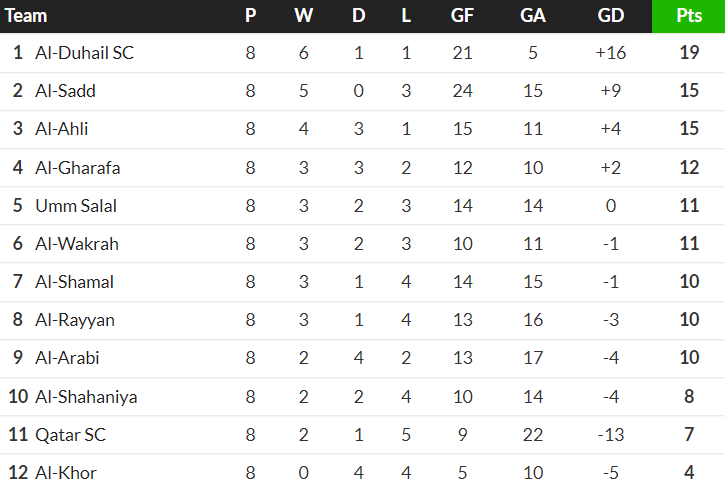
Task: Click the Al-Shahaniya team name
Action: click(x=86, y=397)
